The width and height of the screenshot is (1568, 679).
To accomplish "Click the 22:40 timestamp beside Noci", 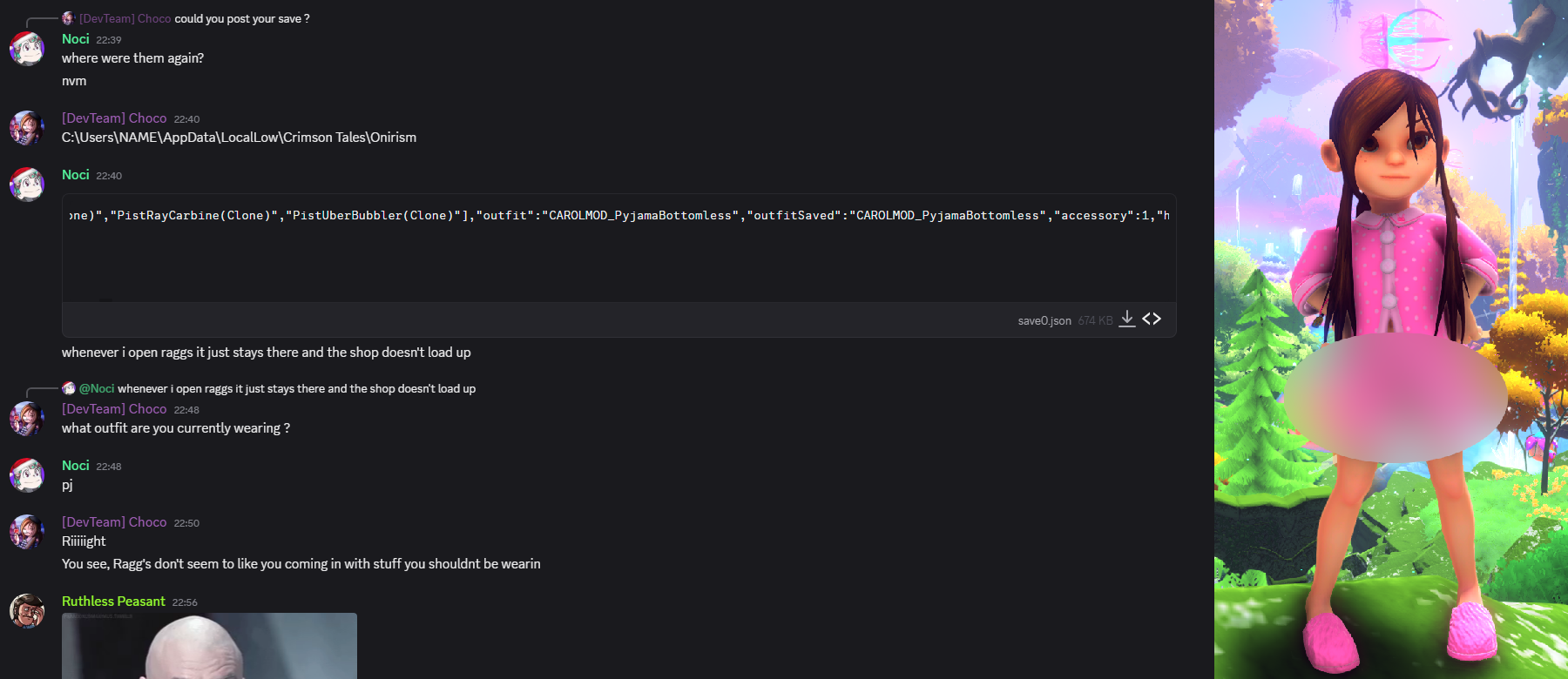I will coord(109,176).
